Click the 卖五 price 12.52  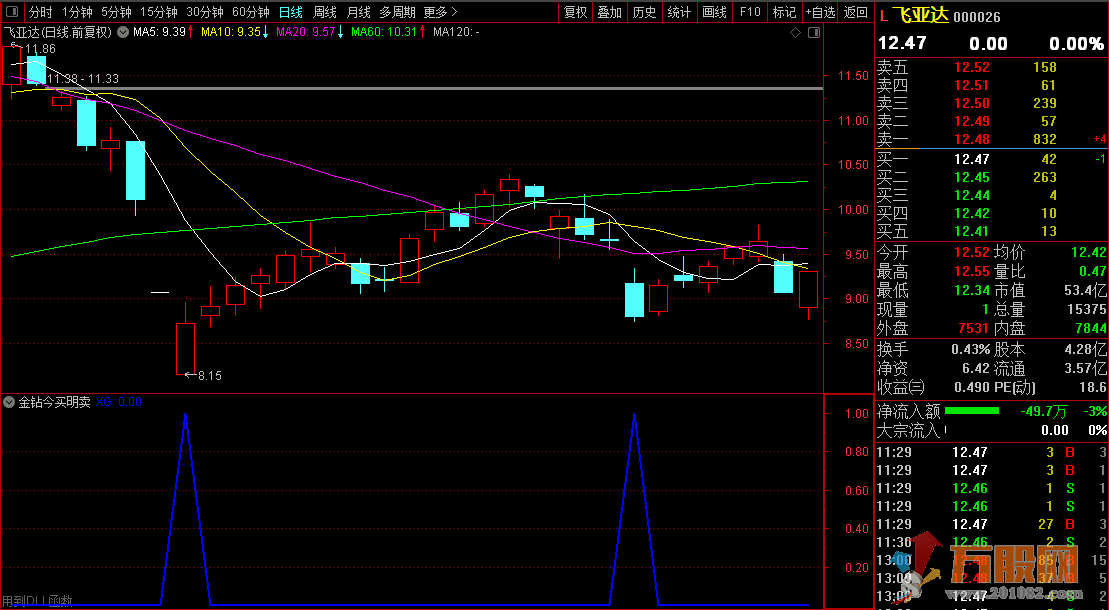coord(972,67)
